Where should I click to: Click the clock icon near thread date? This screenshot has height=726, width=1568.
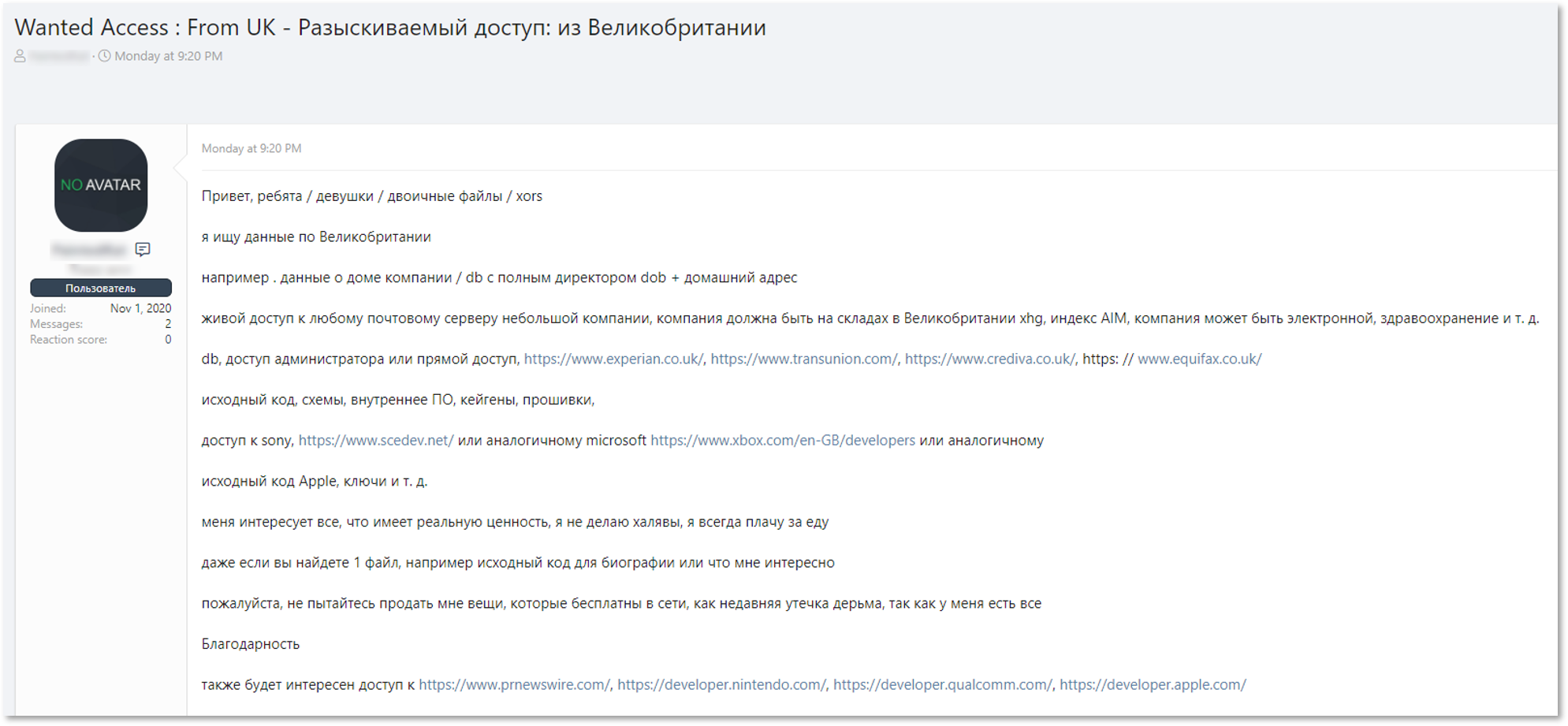[104, 56]
